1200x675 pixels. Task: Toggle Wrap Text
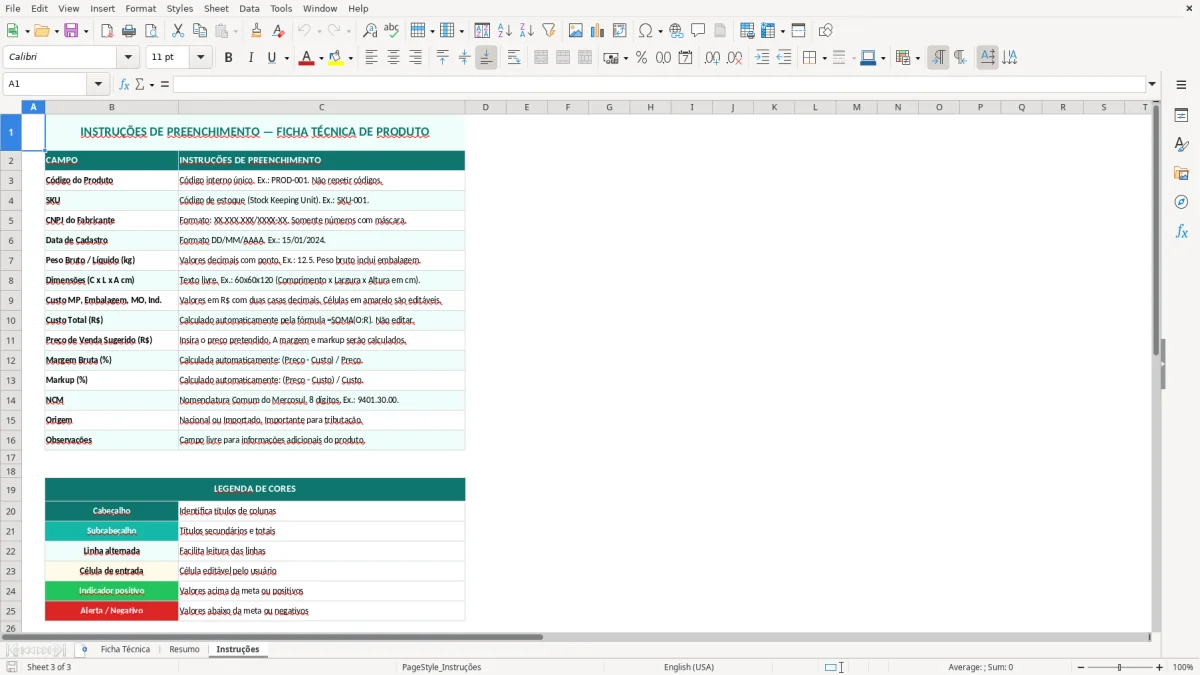[x=514, y=58]
